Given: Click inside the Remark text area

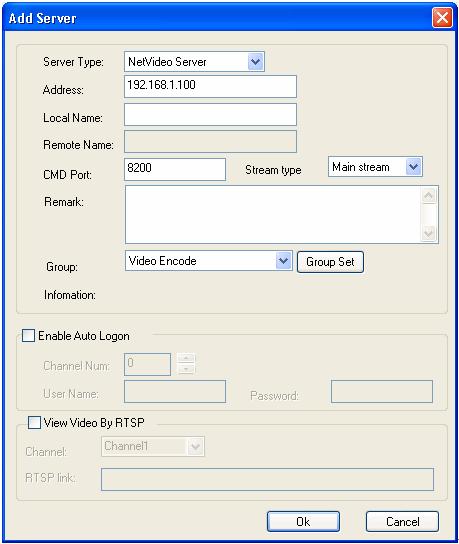Looking at the screenshot, I should pos(273,214).
